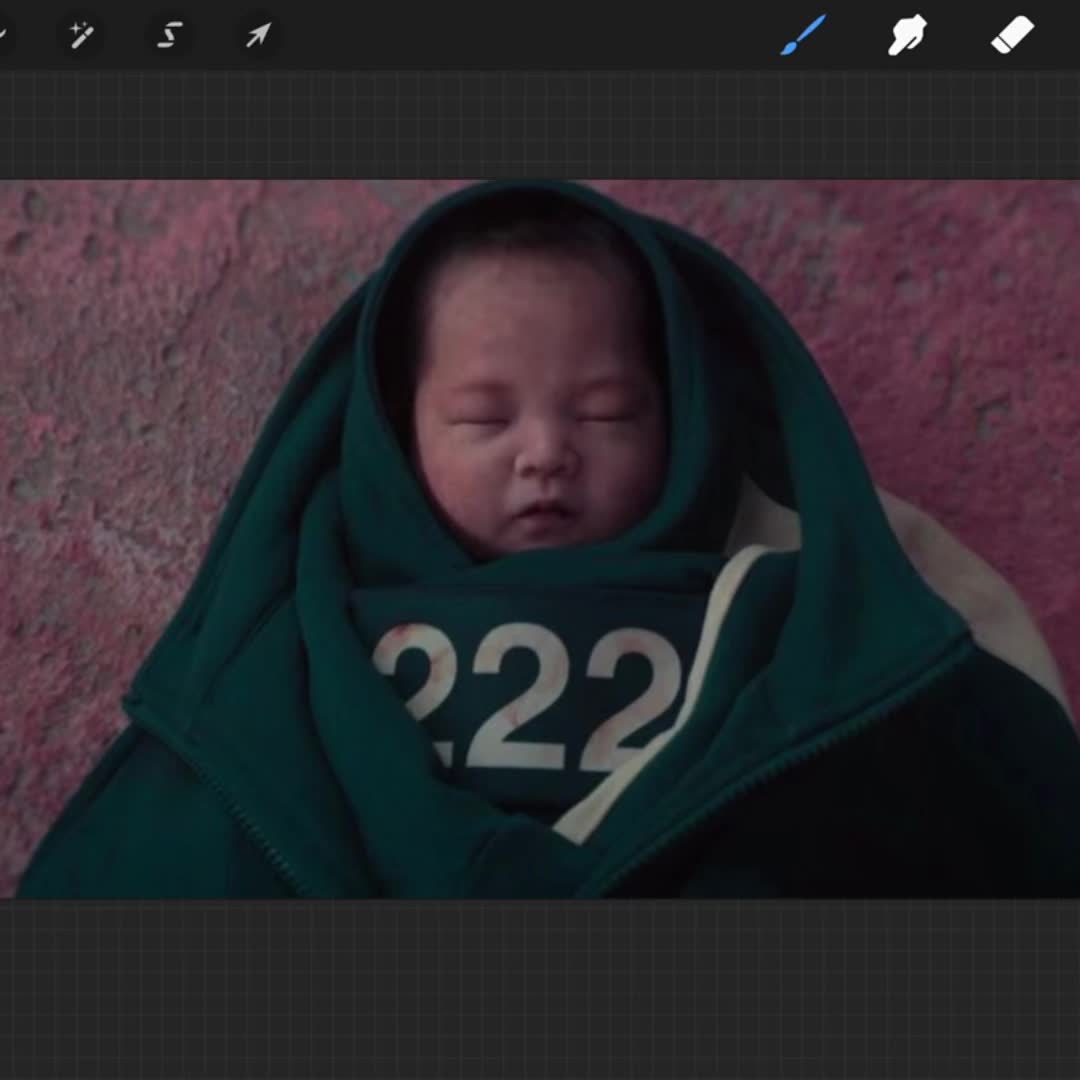This screenshot has width=1080, height=1080.
Task: Select the Eraser tool
Action: tap(1012, 34)
